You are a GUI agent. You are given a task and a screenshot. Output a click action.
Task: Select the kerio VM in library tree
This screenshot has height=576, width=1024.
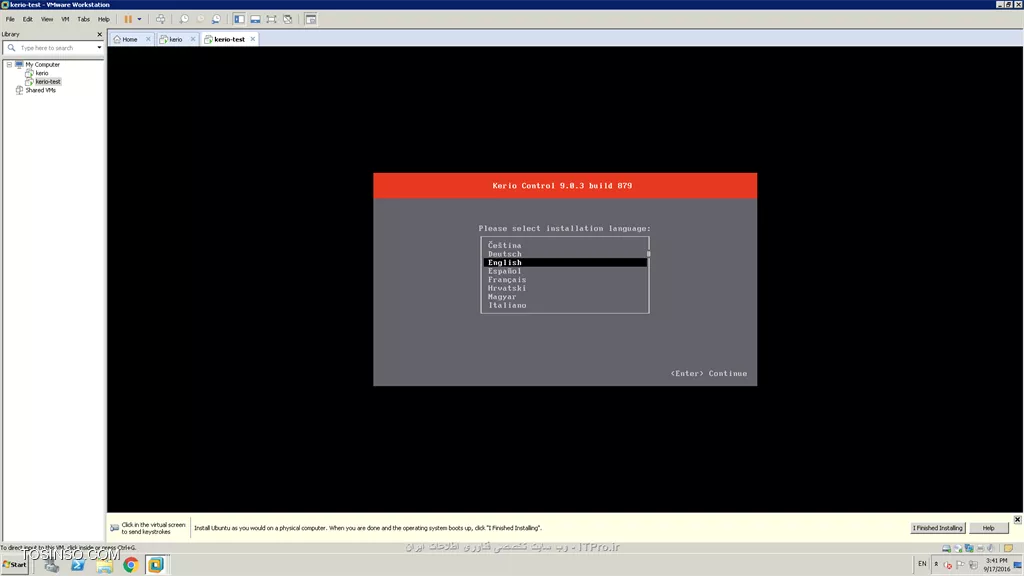click(x=42, y=73)
